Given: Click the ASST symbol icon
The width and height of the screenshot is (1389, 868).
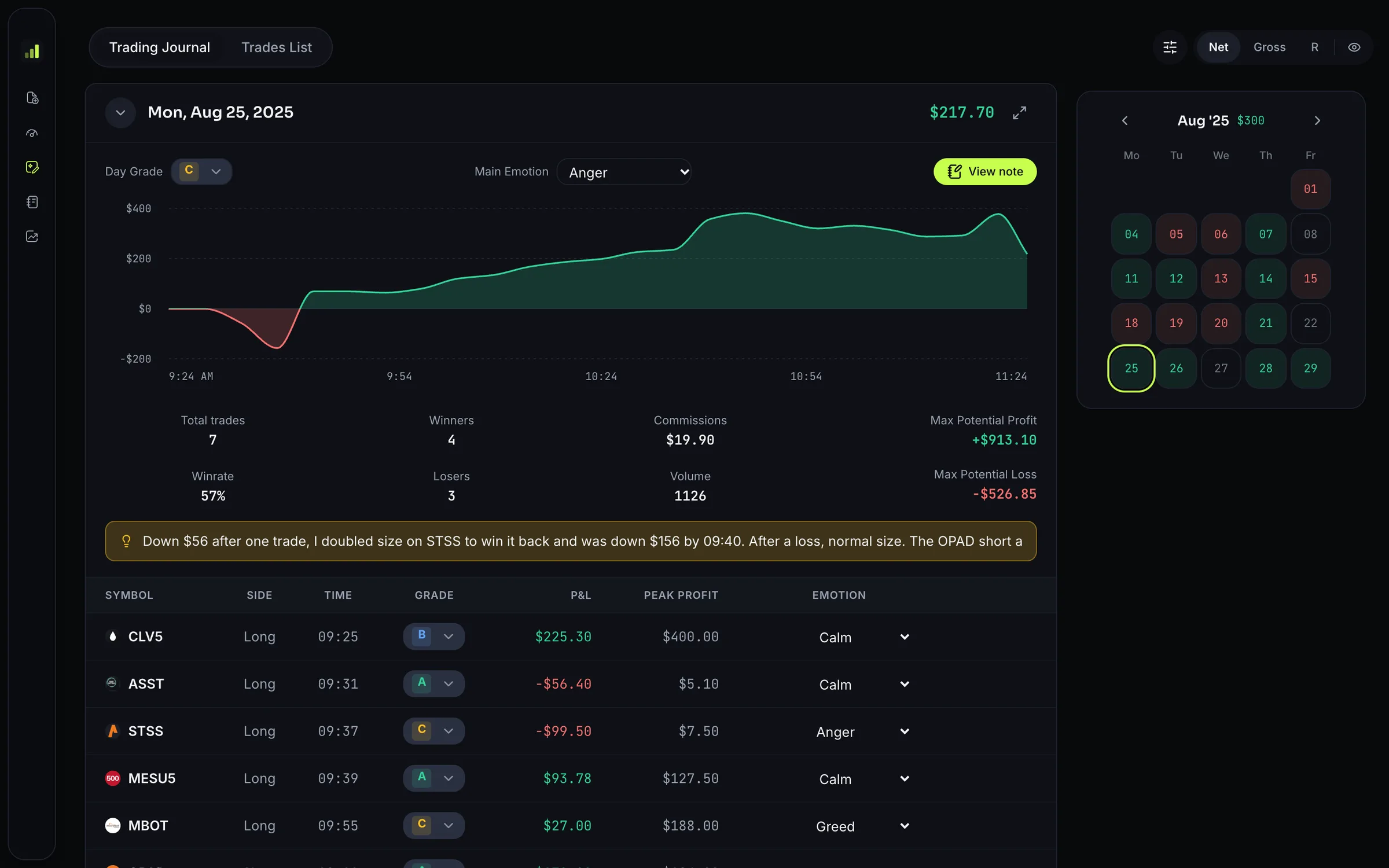Looking at the screenshot, I should [x=112, y=683].
